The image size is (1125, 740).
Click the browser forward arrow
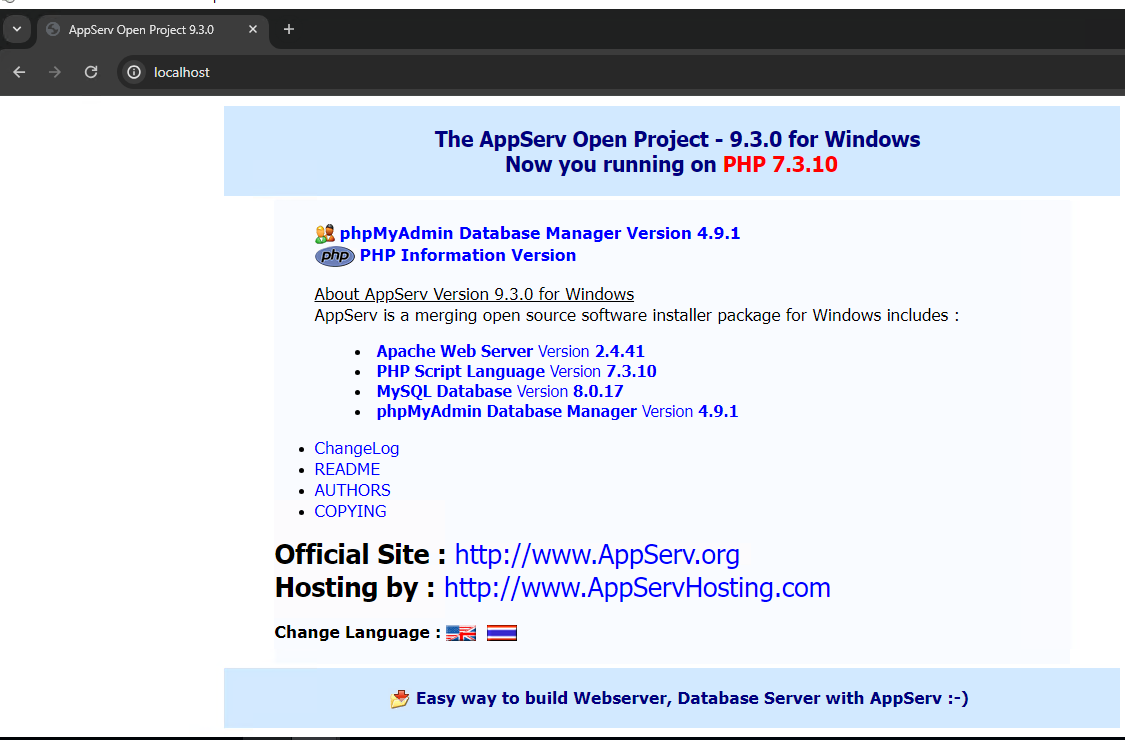tap(55, 72)
